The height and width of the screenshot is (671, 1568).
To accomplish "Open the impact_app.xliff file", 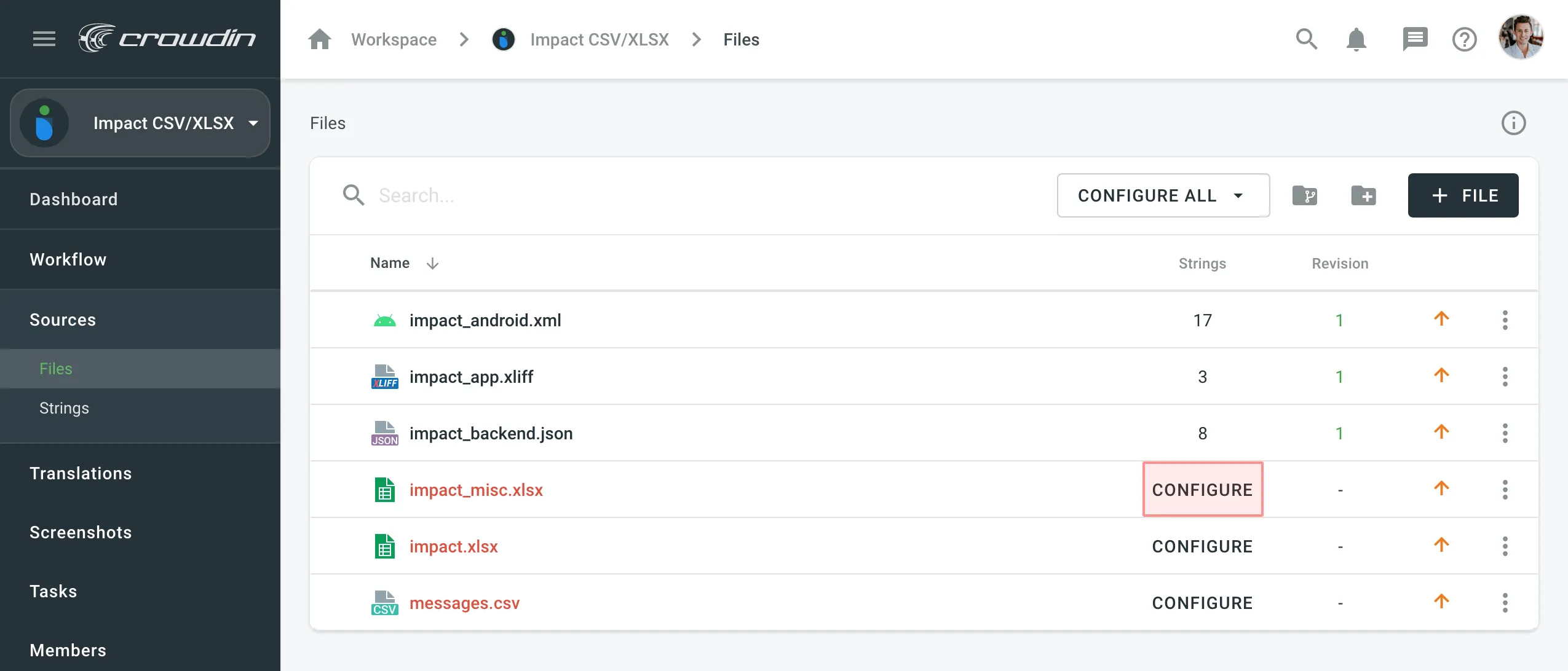I will tap(471, 377).
